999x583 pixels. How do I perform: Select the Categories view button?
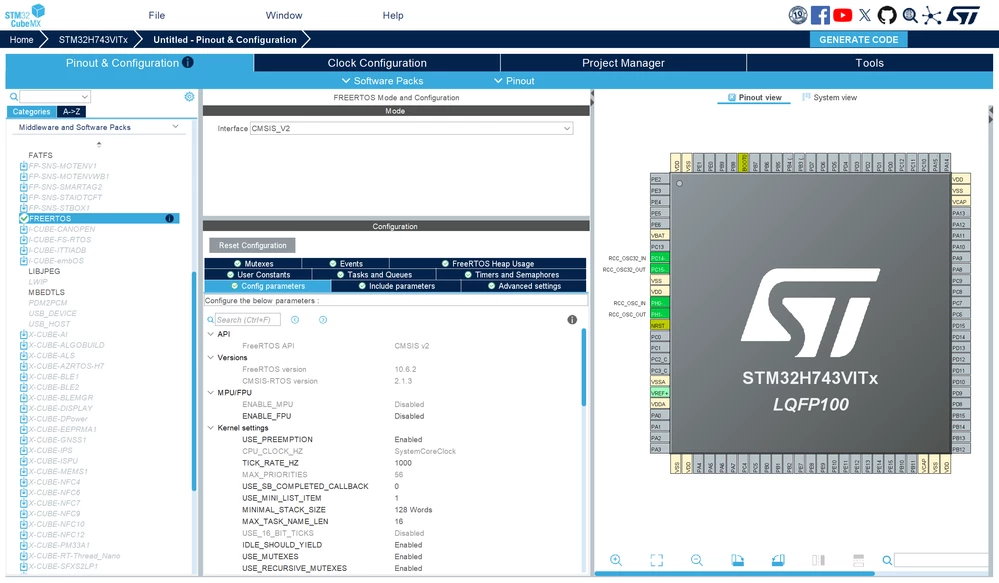pos(31,112)
